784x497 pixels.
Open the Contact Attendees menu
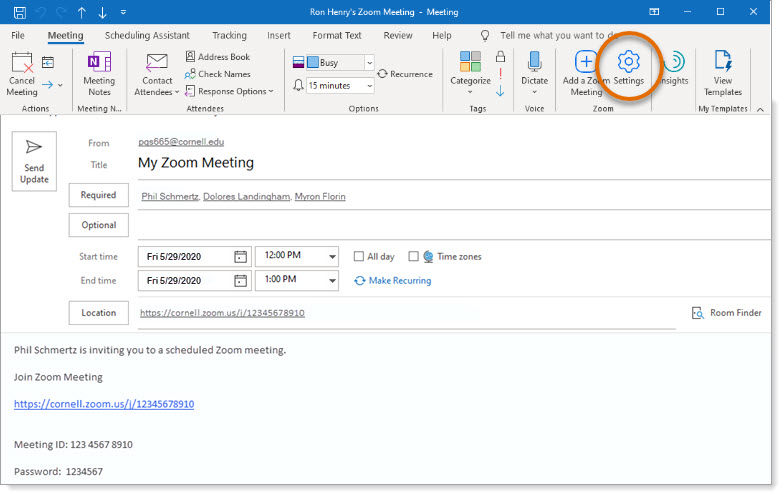[x=156, y=74]
